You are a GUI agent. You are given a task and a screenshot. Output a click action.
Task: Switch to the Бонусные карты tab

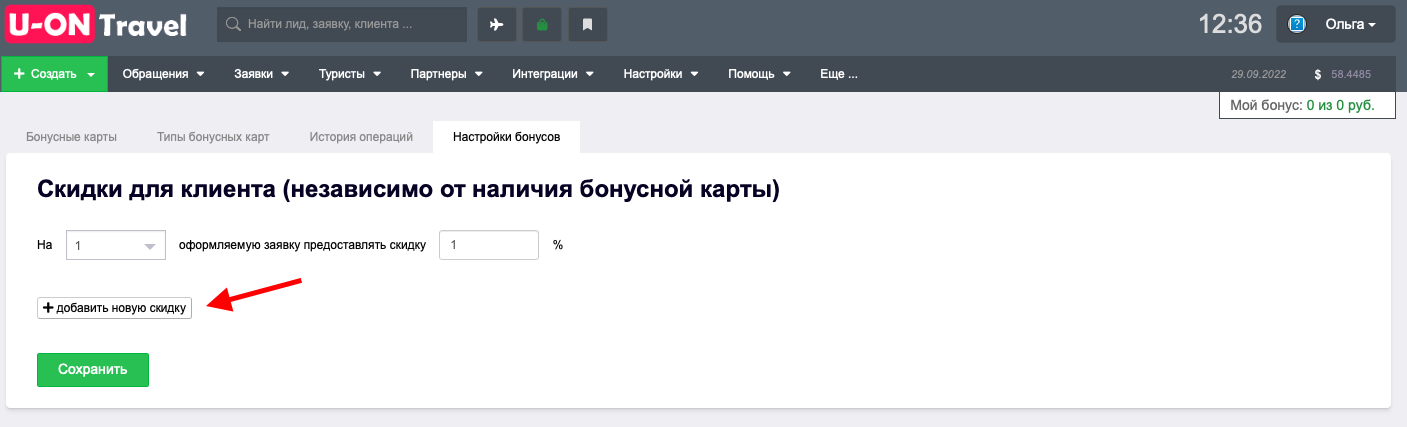pos(71,137)
